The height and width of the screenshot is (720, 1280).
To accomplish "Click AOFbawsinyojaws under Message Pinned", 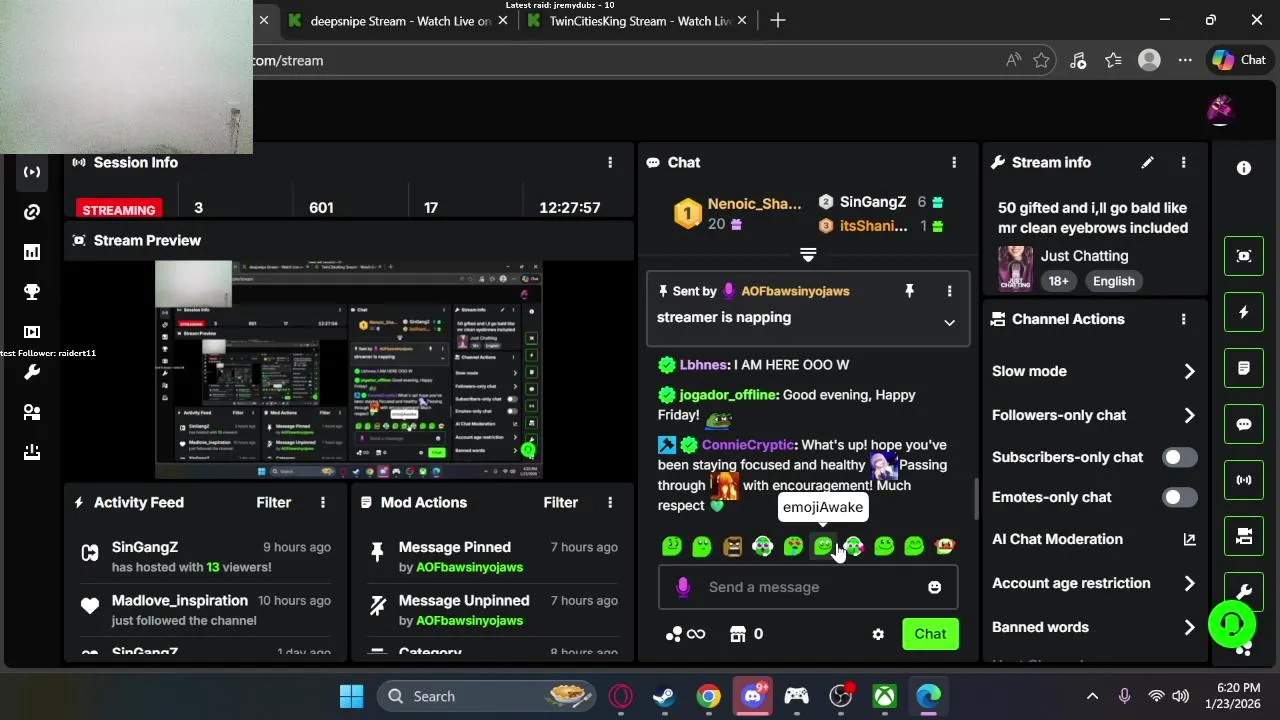I will tap(469, 567).
